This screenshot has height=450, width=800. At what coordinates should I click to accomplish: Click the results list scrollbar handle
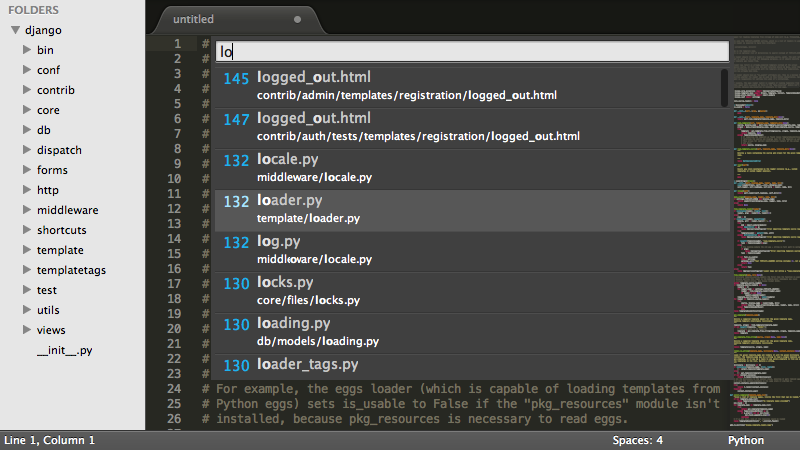tap(724, 88)
